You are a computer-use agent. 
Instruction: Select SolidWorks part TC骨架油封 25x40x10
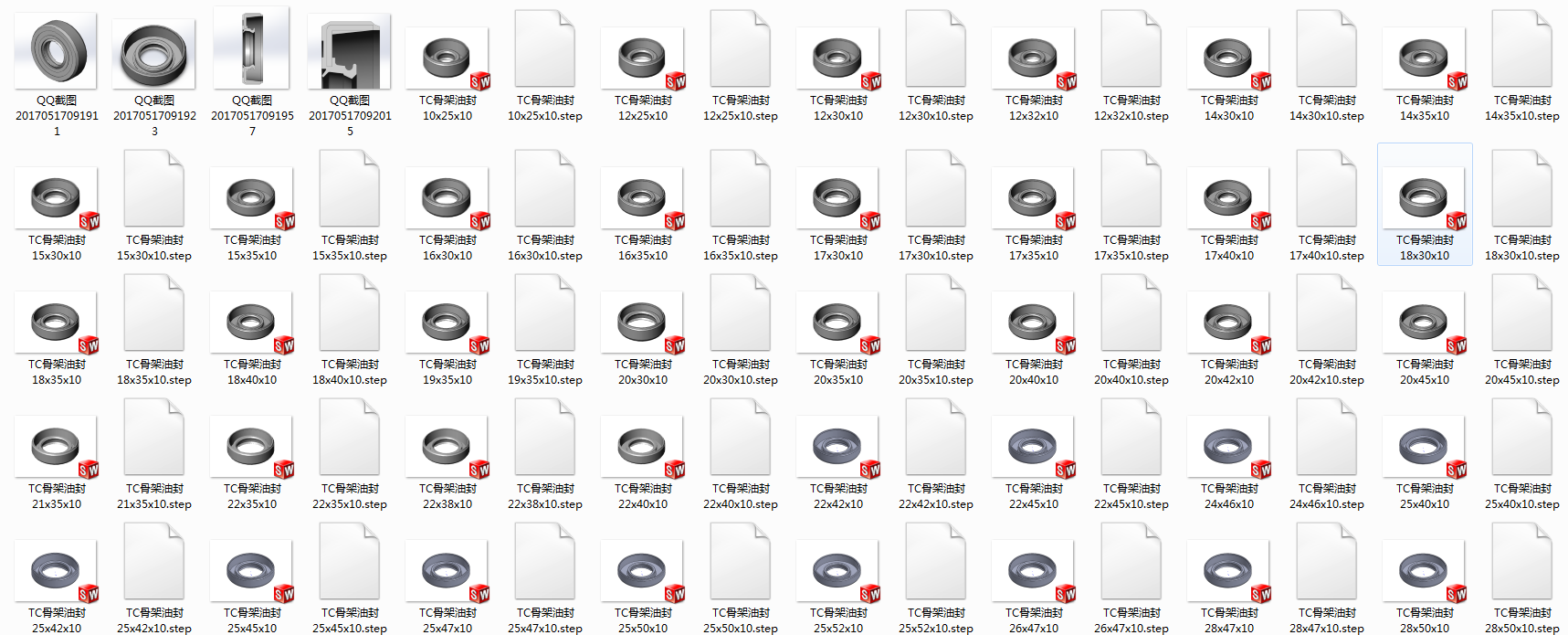click(1425, 447)
